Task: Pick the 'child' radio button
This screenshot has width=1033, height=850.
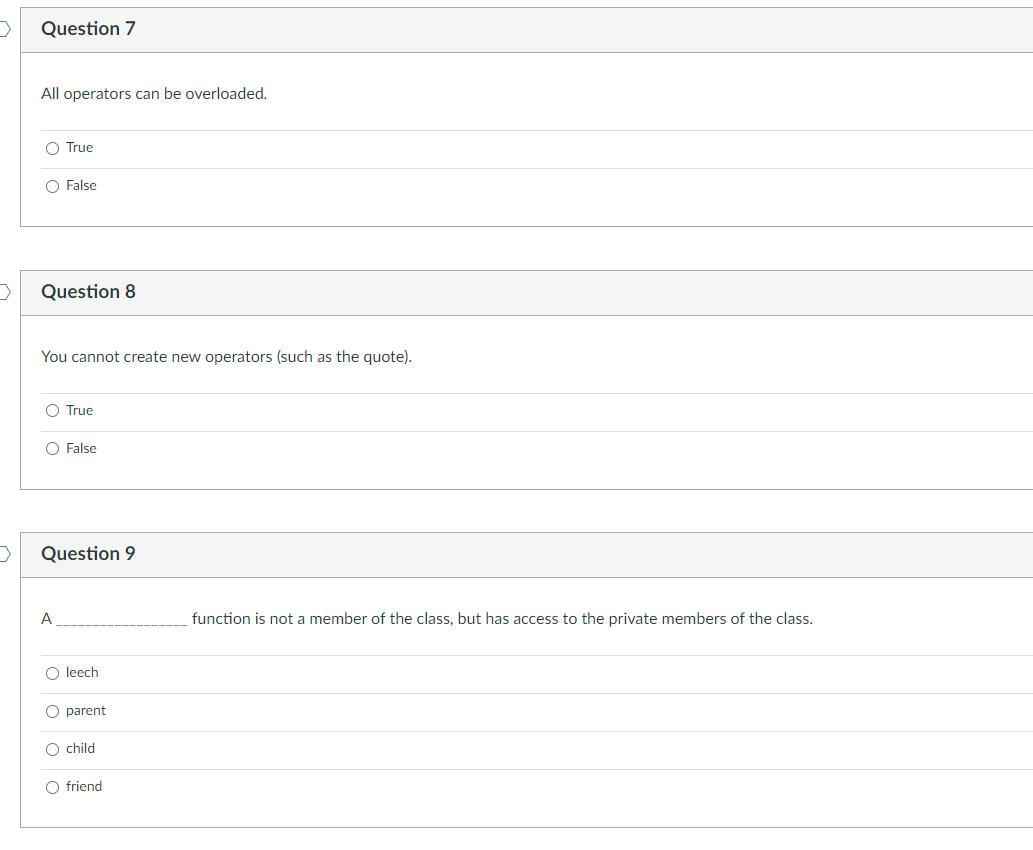Action: click(52, 749)
